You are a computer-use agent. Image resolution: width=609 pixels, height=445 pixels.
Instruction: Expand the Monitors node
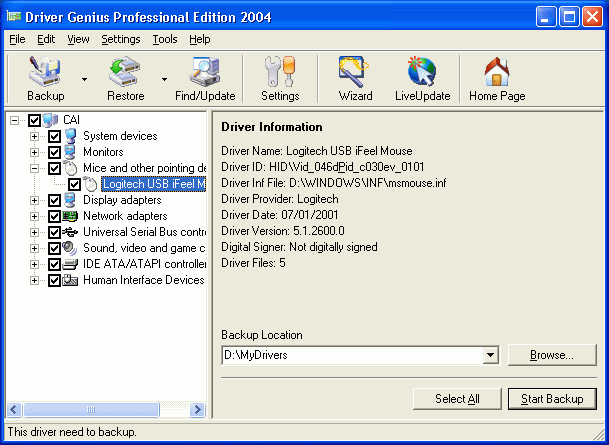(34, 152)
